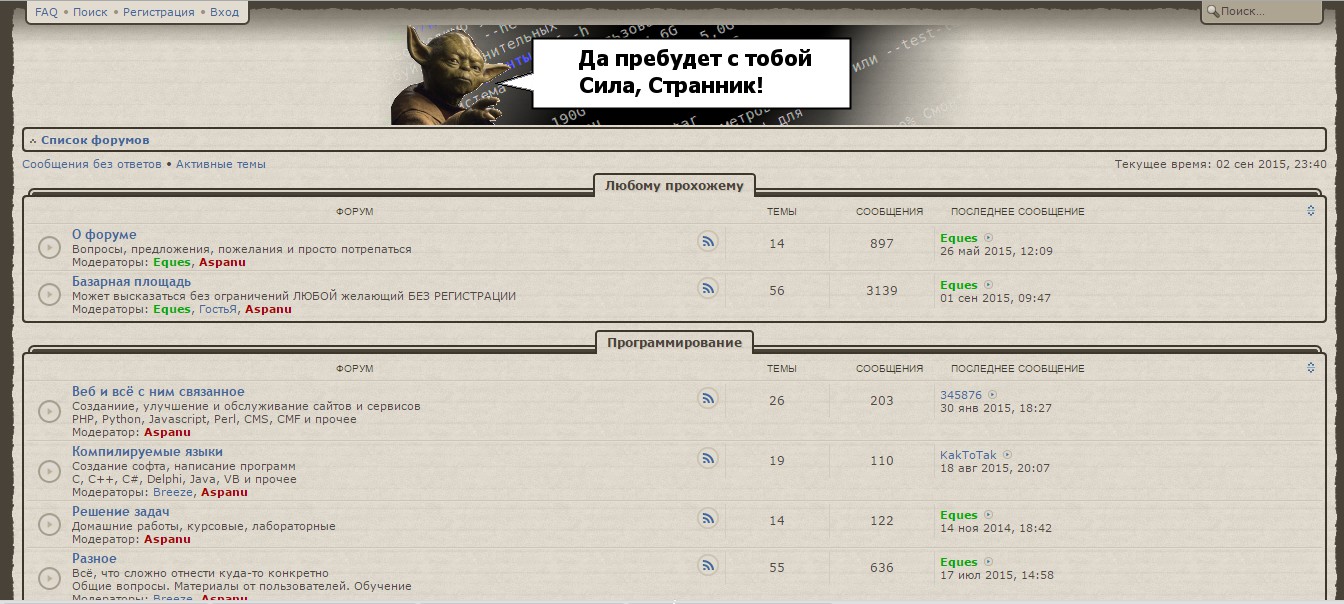Open RSS feed for Компилируемые языки
Image resolution: width=1344 pixels, height=604 pixels.
tap(708, 458)
